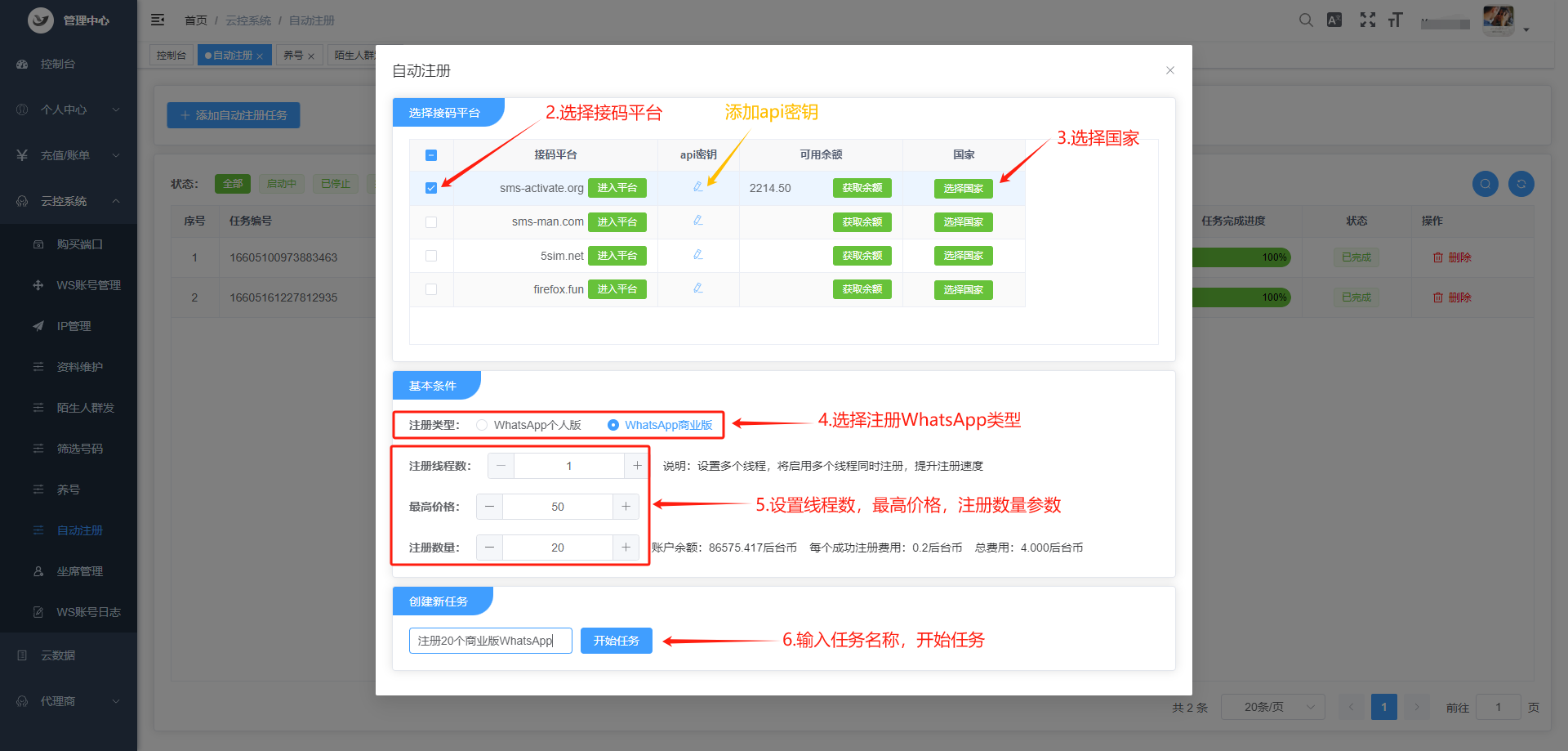Click the font size icon in header
Viewport: 1568px width, 751px height.
point(1396,20)
